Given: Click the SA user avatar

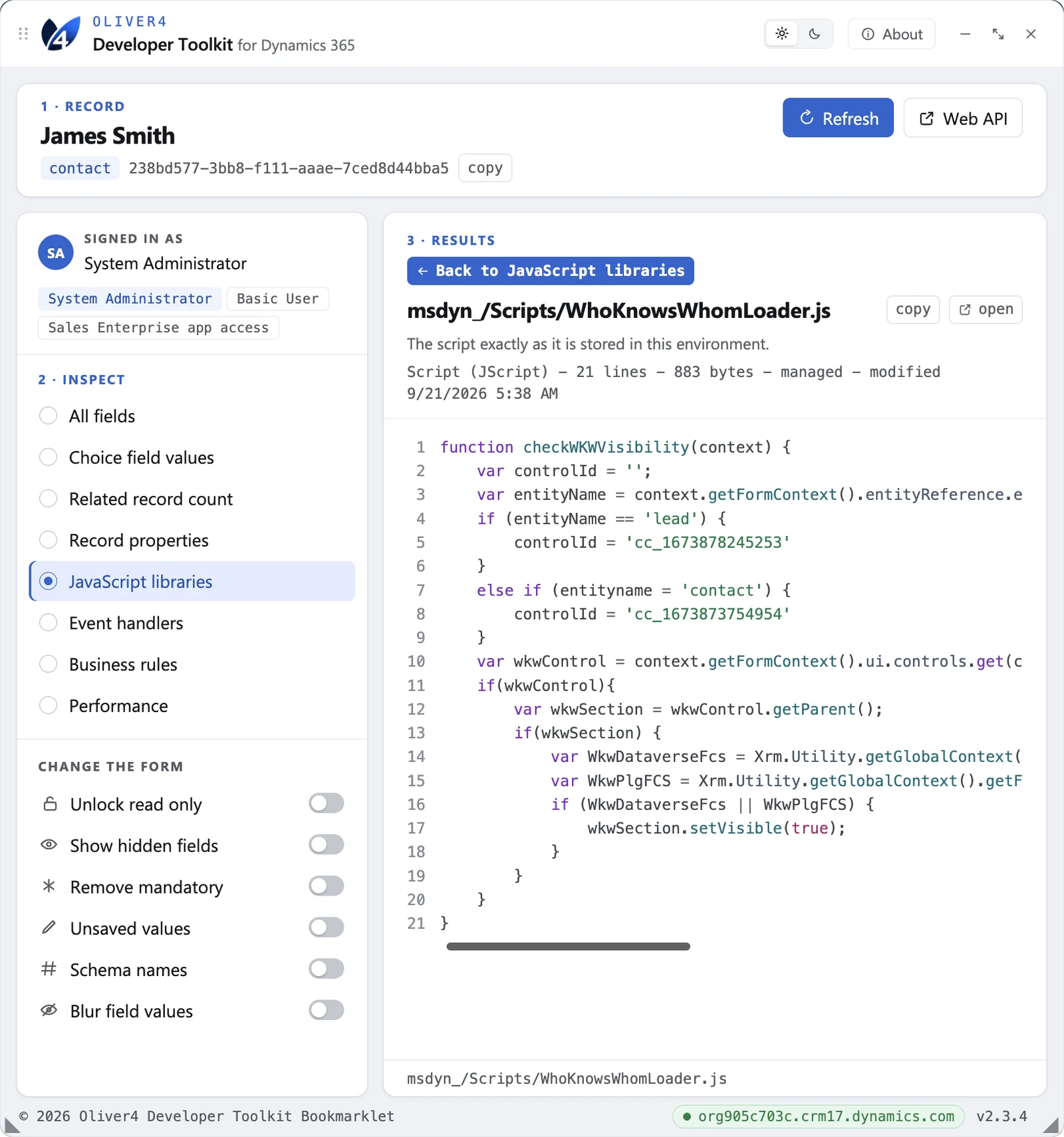Looking at the screenshot, I should pos(56,253).
